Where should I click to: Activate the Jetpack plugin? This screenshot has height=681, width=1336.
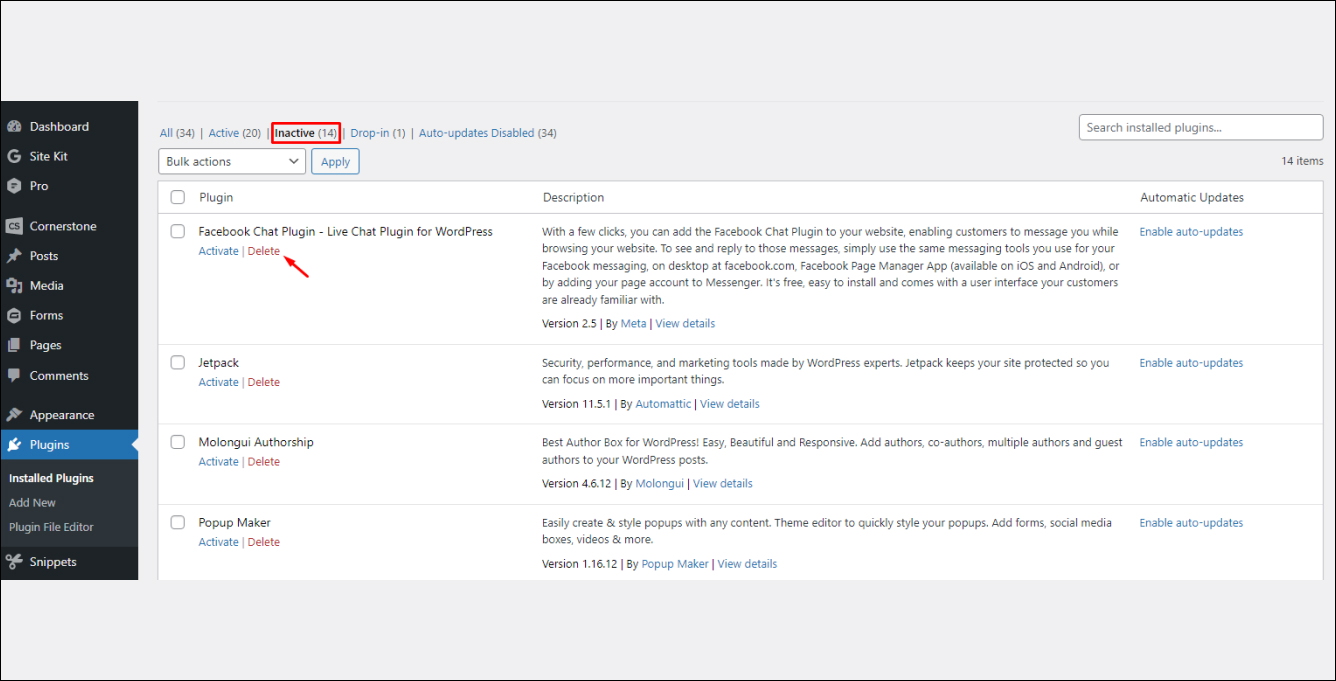(x=218, y=382)
